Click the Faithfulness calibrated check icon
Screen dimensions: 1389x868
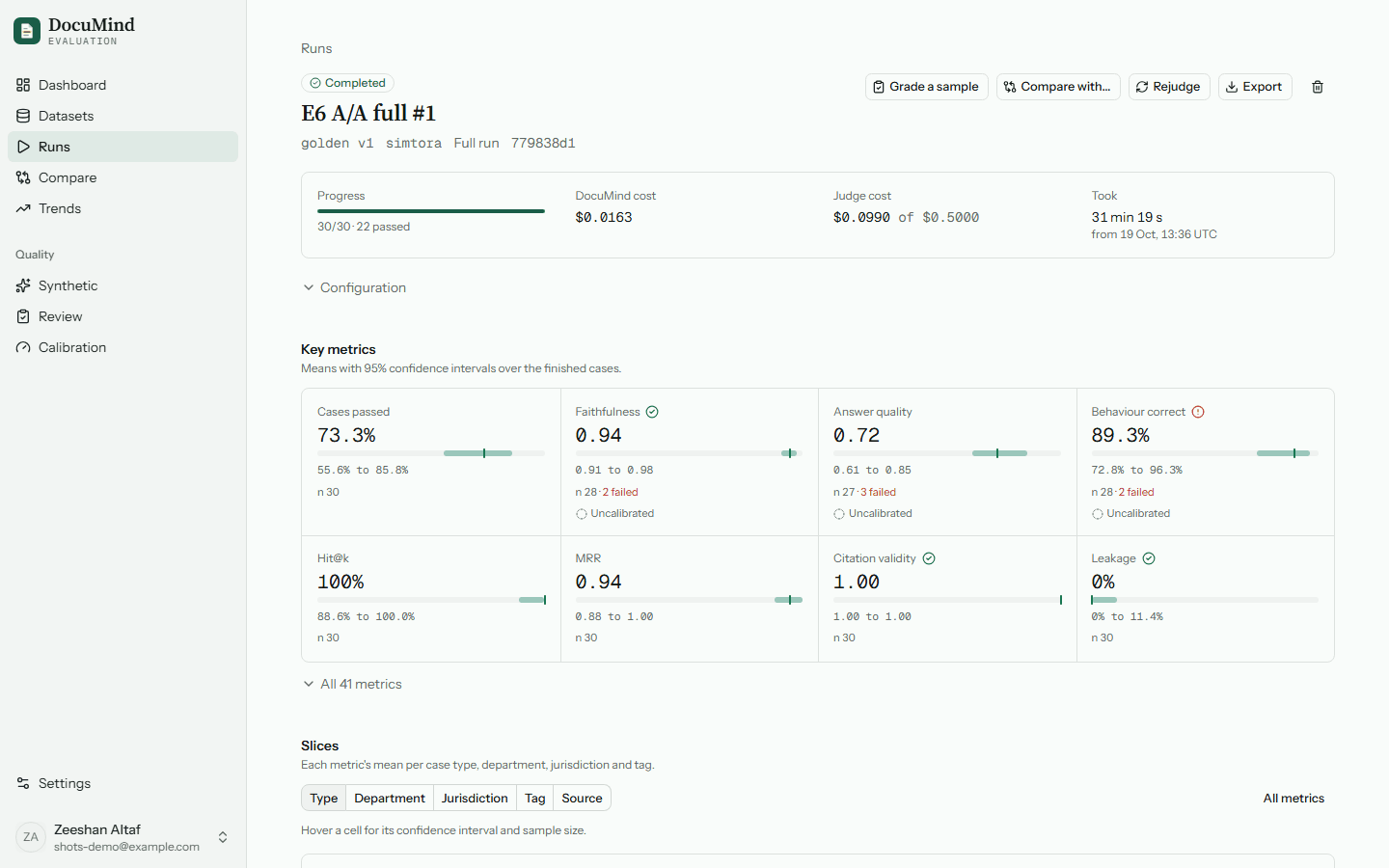(x=652, y=412)
